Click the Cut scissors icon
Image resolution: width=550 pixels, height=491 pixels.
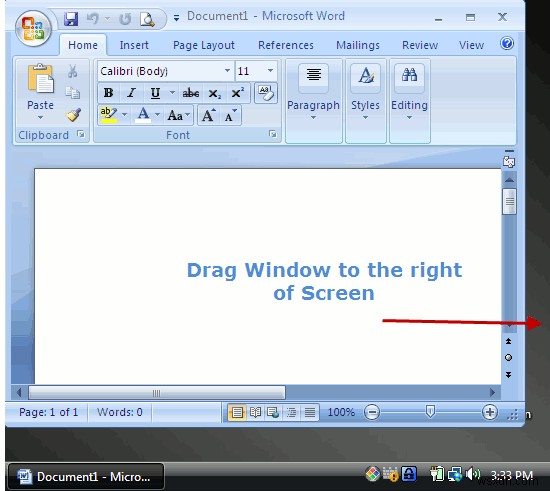click(x=73, y=71)
